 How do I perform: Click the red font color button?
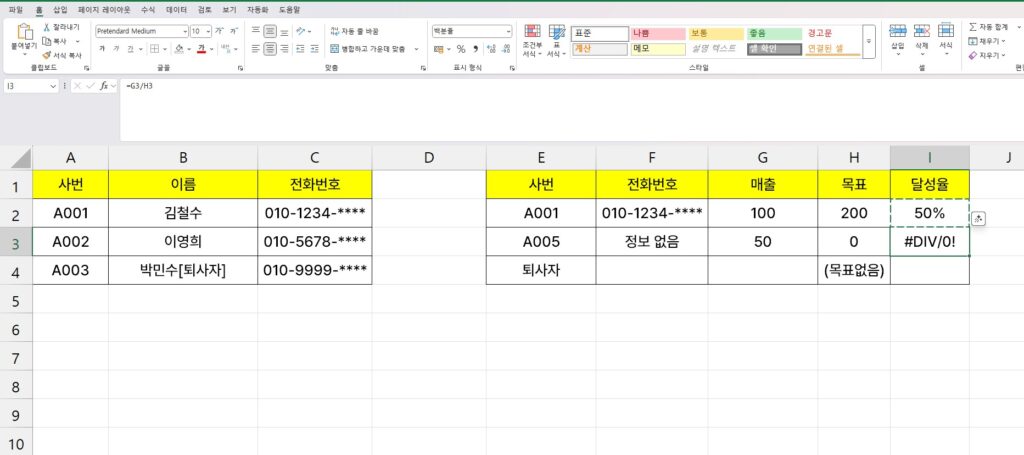201,48
